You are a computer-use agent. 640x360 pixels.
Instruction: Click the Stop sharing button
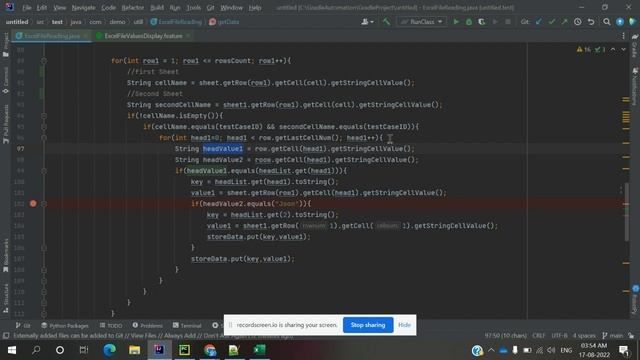tap(368, 325)
